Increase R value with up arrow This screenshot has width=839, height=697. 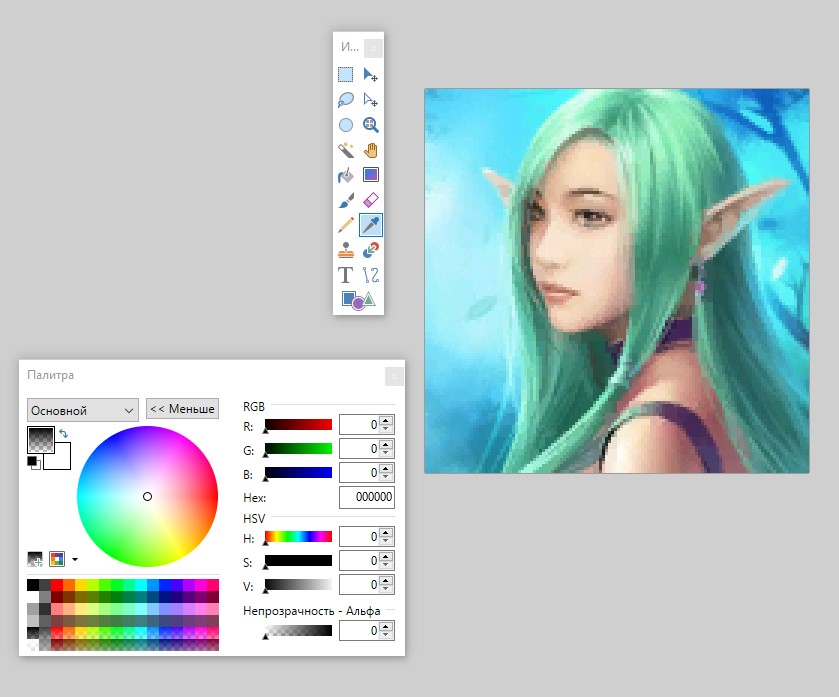tap(386, 420)
